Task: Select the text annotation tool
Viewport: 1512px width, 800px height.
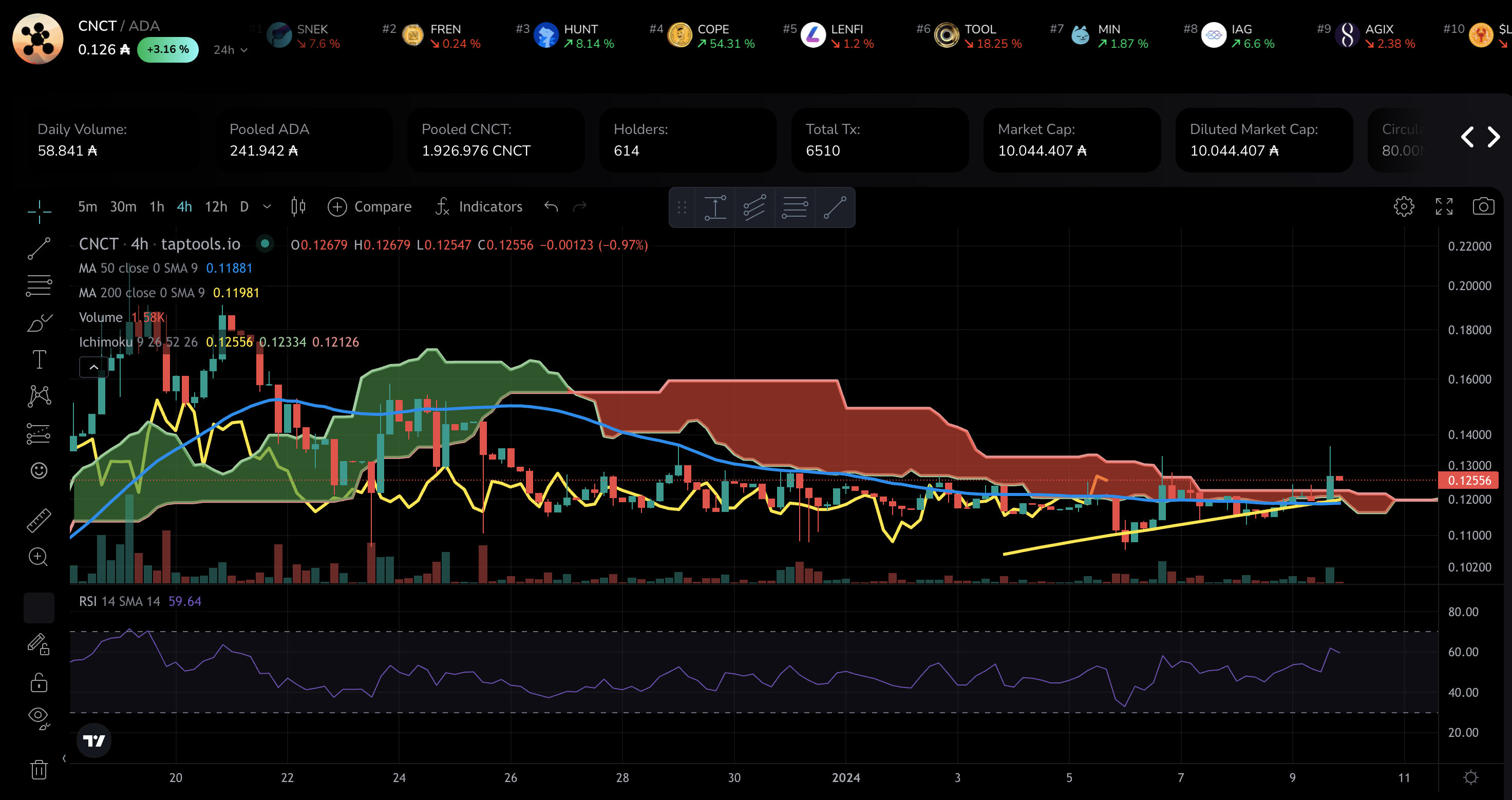Action: click(x=40, y=359)
